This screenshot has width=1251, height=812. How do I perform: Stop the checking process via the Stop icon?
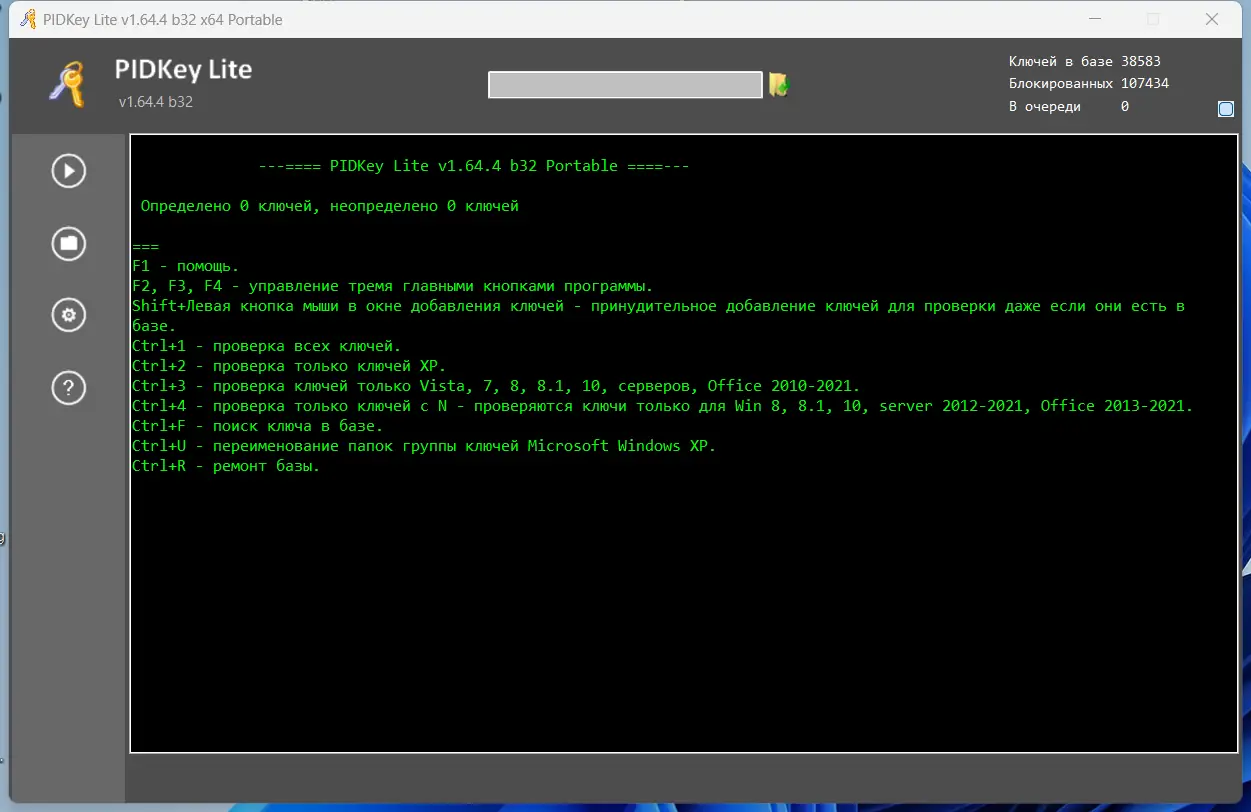[68, 243]
